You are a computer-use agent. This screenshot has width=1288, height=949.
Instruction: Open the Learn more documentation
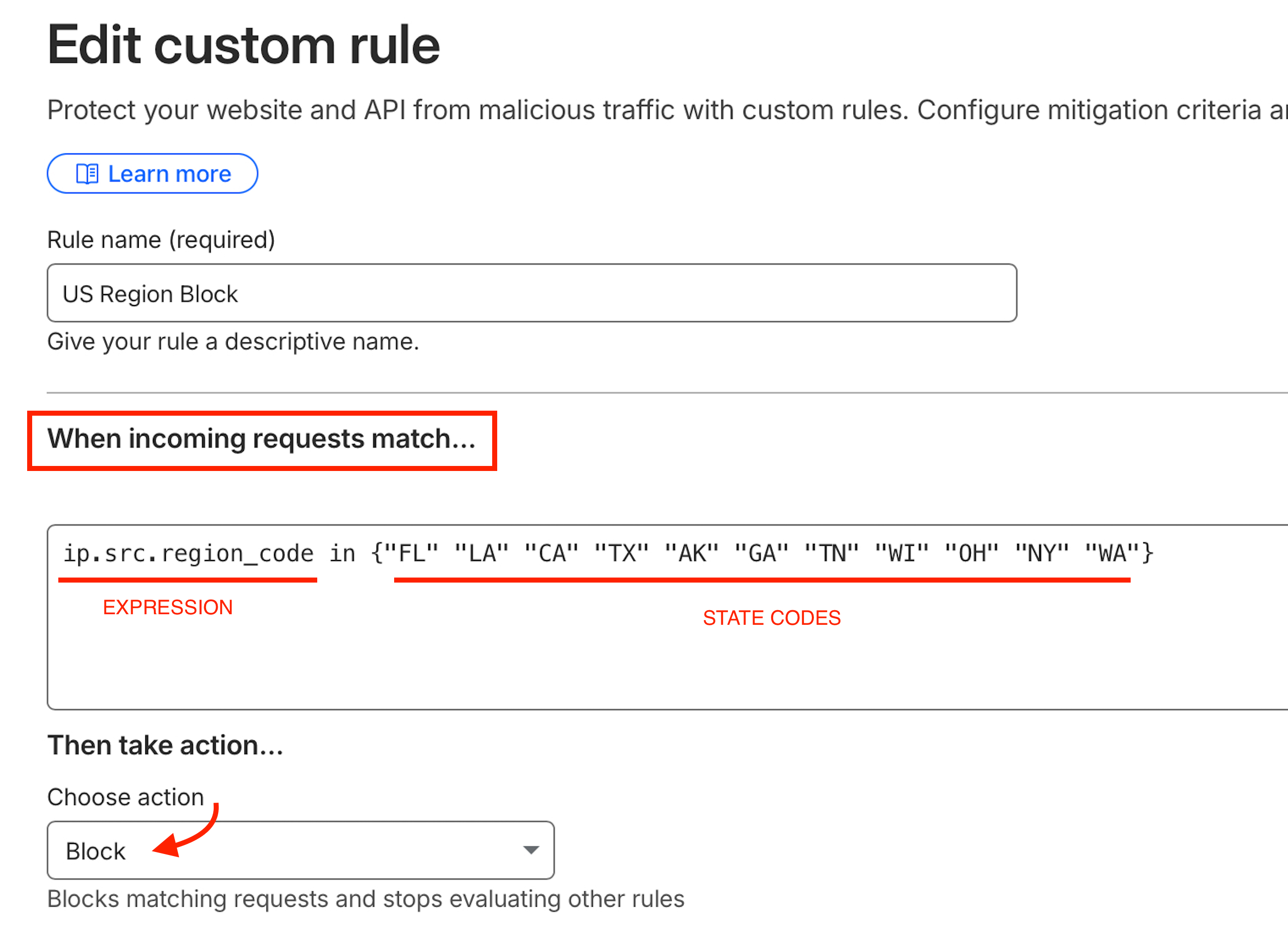[x=152, y=173]
